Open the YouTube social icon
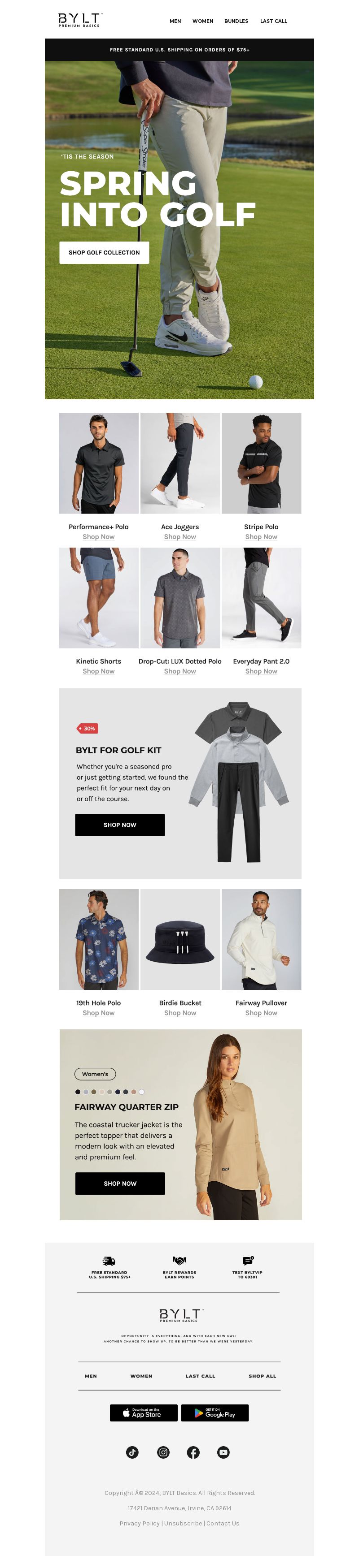The width and height of the screenshot is (359, 1568). tap(223, 1452)
